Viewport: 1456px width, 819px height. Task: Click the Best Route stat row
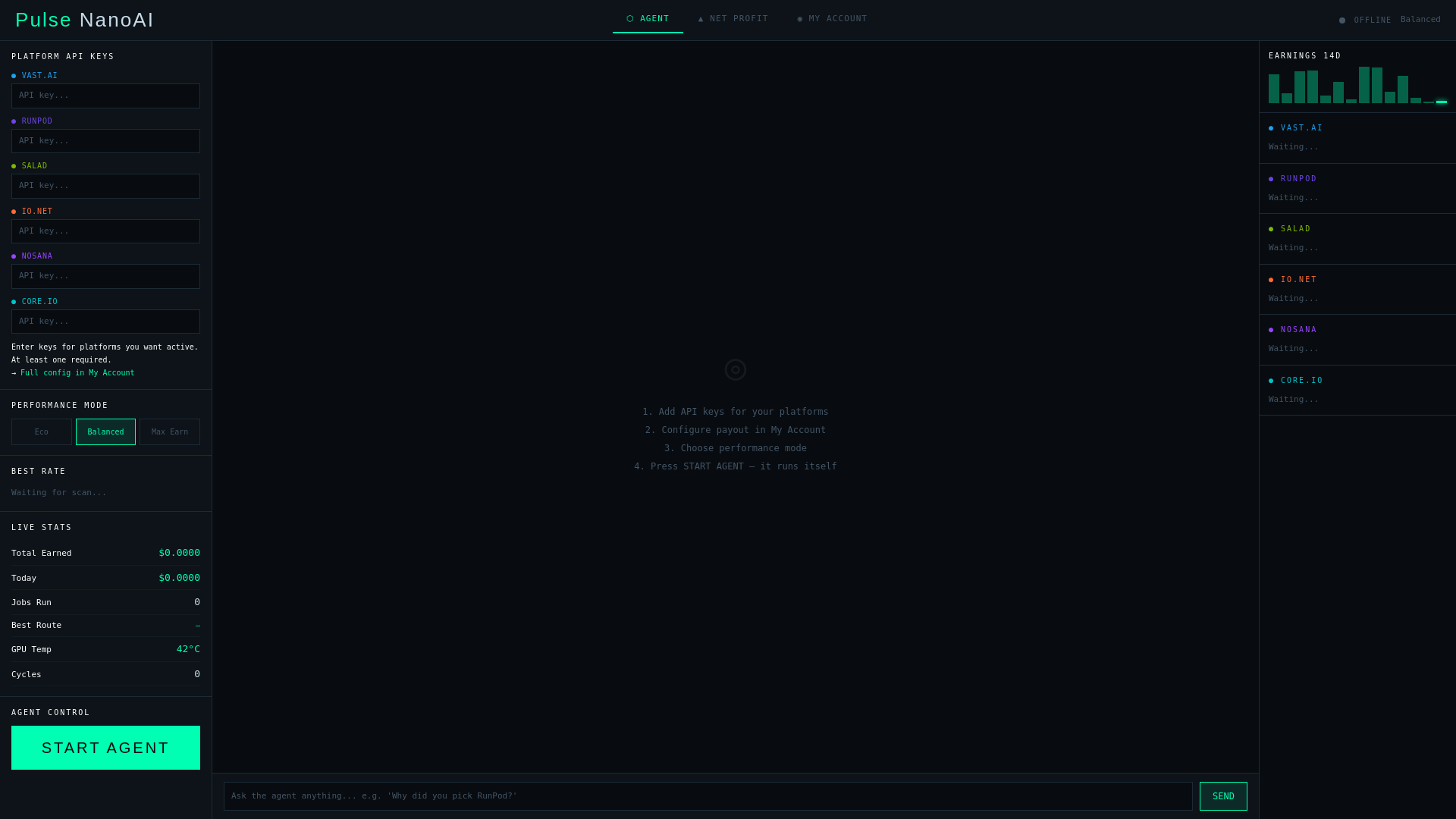(x=105, y=626)
